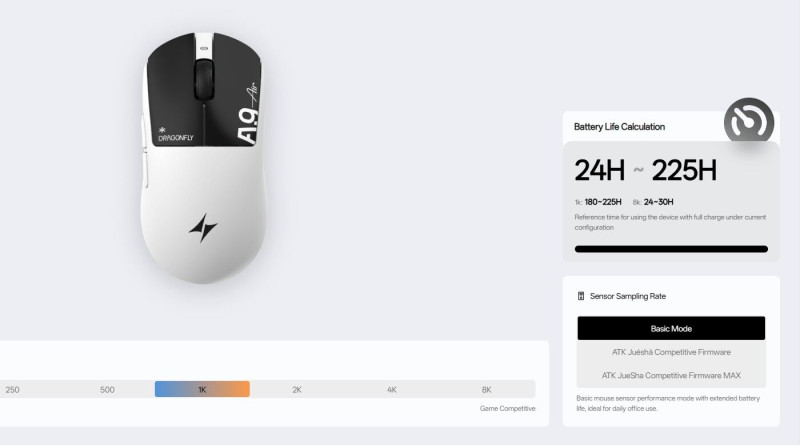Click the DPI button above scroll wheel
The width and height of the screenshot is (800, 445).
point(204,48)
